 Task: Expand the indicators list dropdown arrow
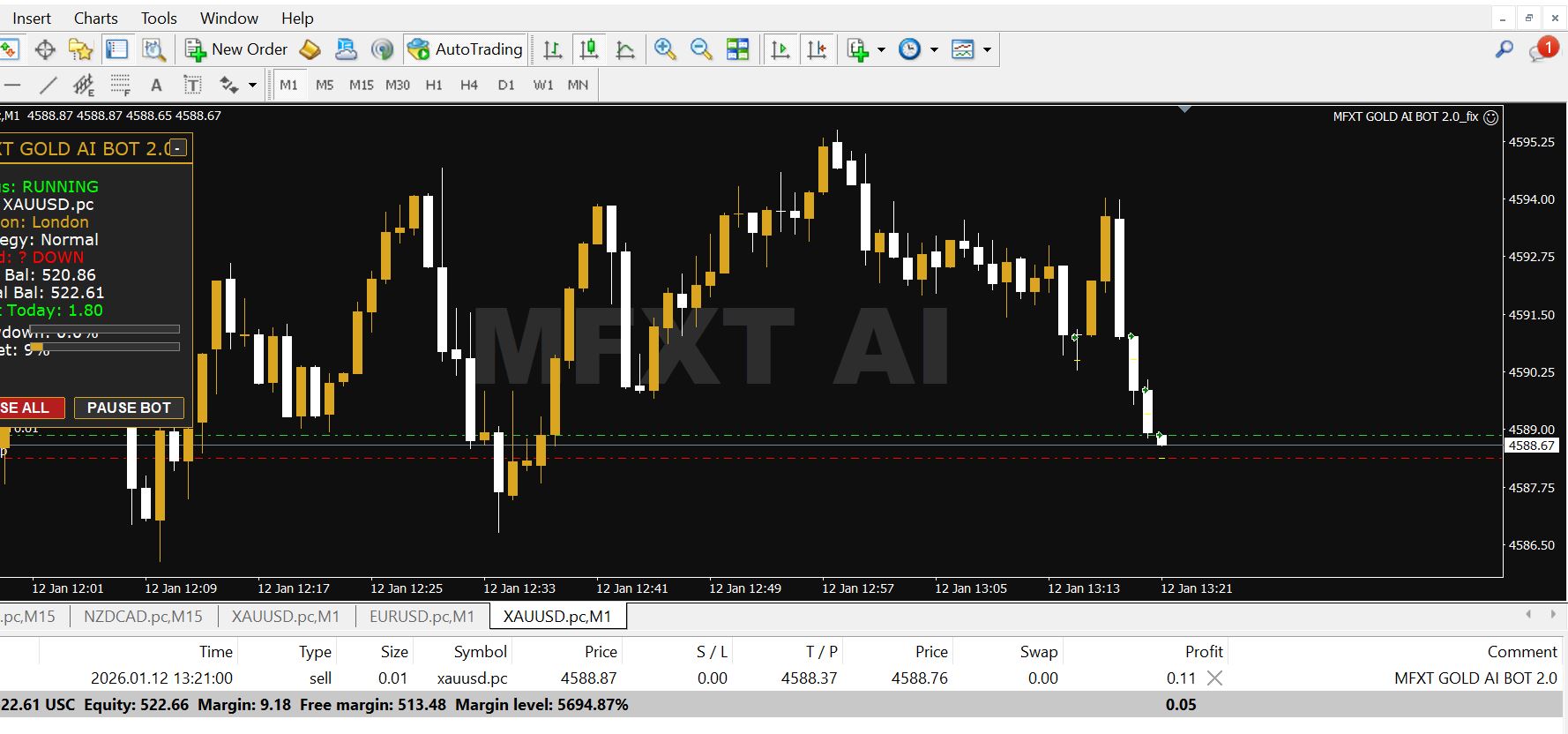(x=881, y=50)
